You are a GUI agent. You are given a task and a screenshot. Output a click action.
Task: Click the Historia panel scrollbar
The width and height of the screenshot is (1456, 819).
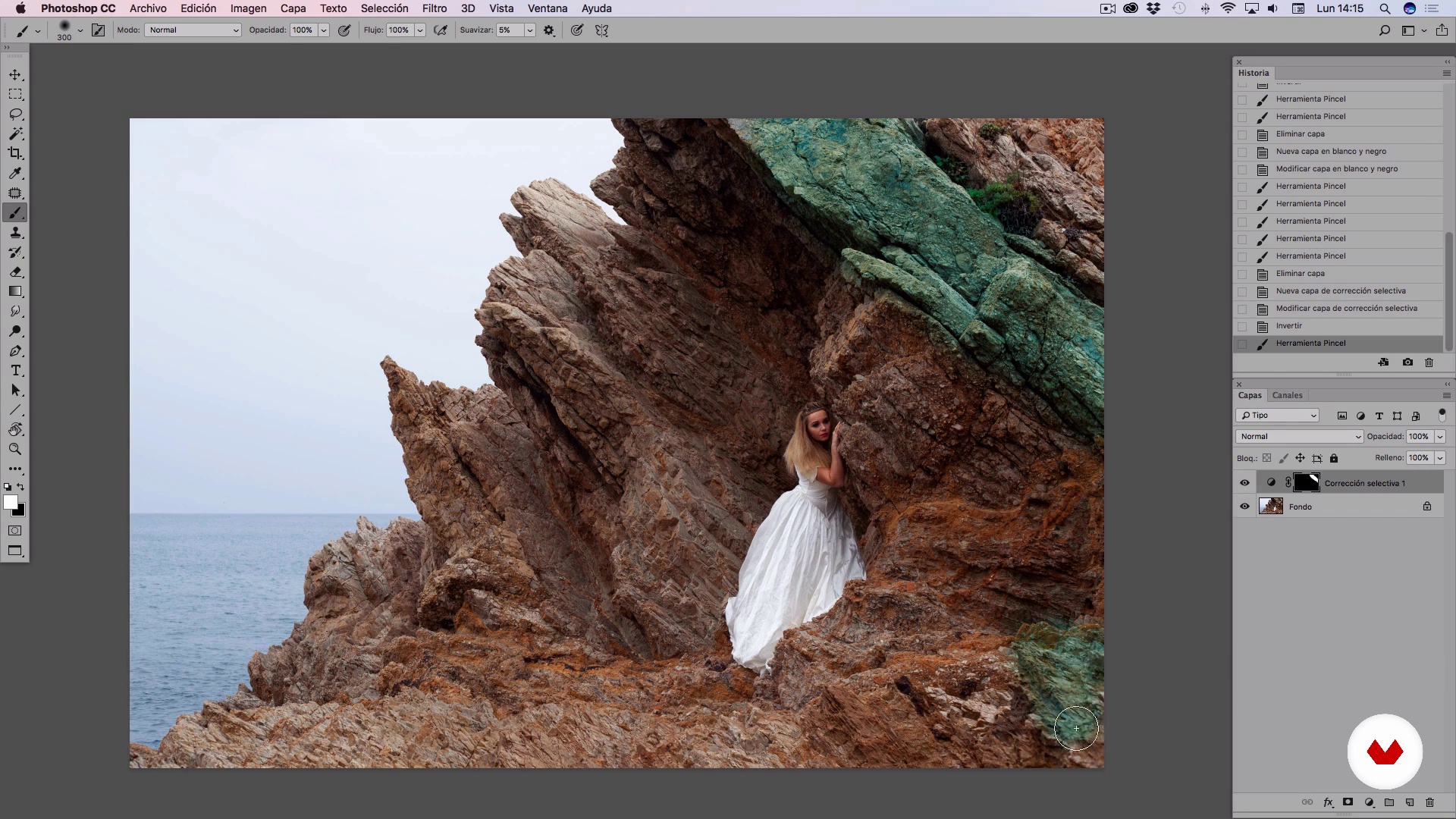pyautogui.click(x=1448, y=292)
